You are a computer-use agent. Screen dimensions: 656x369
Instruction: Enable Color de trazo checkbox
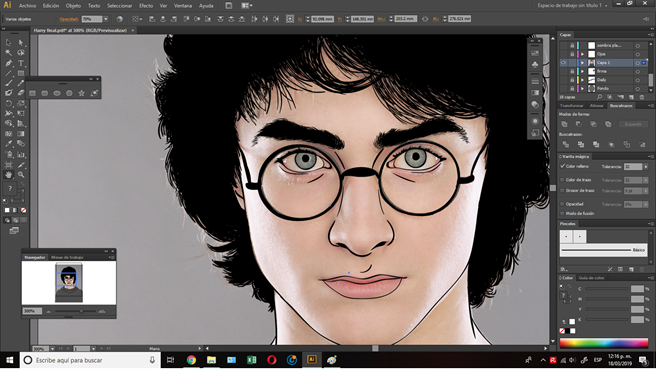click(562, 180)
